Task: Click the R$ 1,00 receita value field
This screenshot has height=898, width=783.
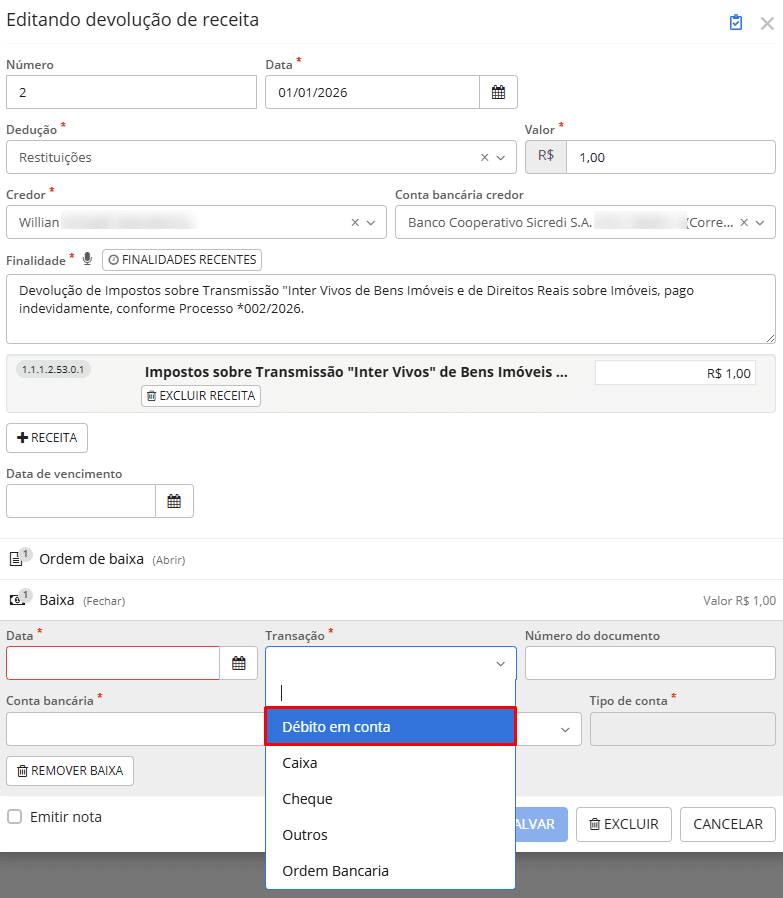Action: tap(675, 373)
